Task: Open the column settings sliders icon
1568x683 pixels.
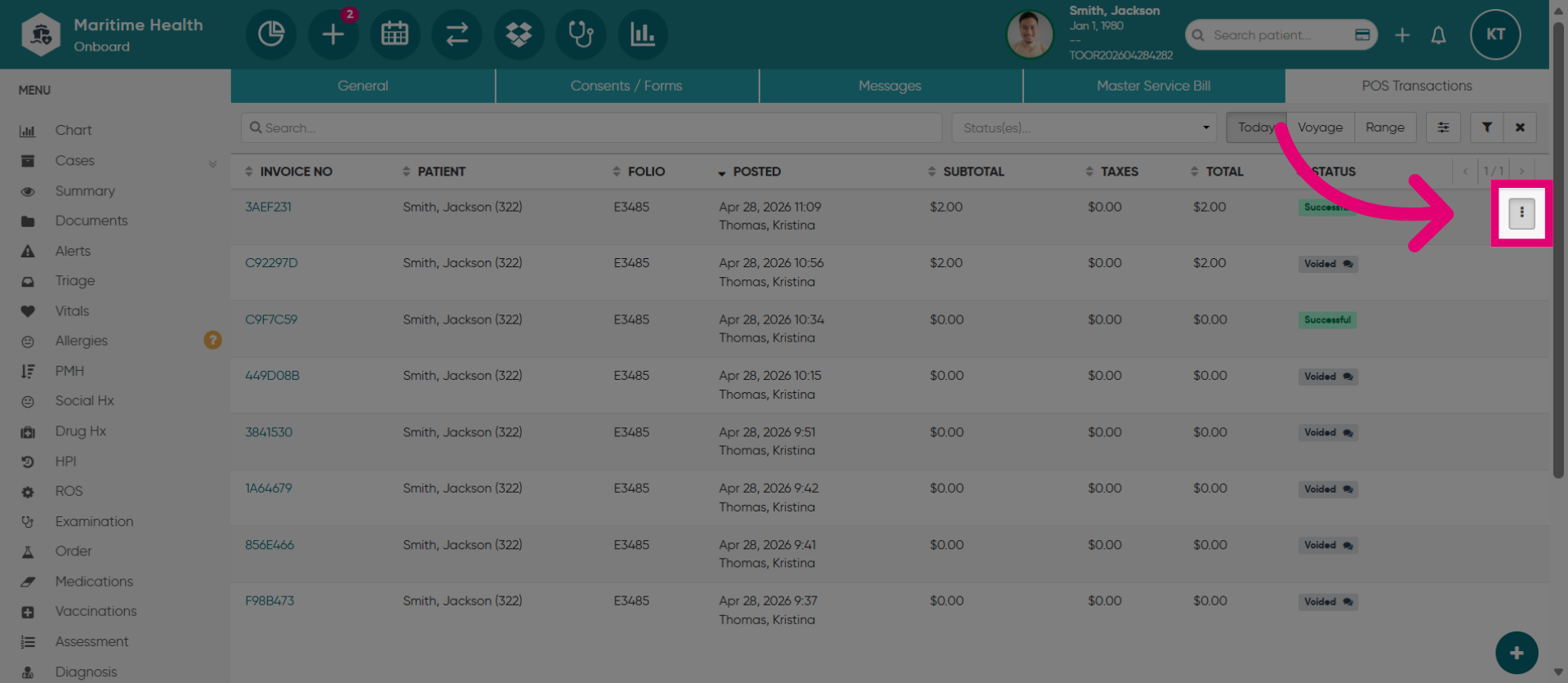Action: (1443, 127)
